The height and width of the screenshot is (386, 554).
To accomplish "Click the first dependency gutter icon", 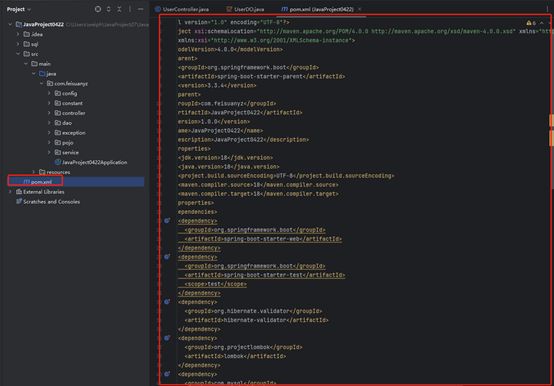I will tap(167, 221).
